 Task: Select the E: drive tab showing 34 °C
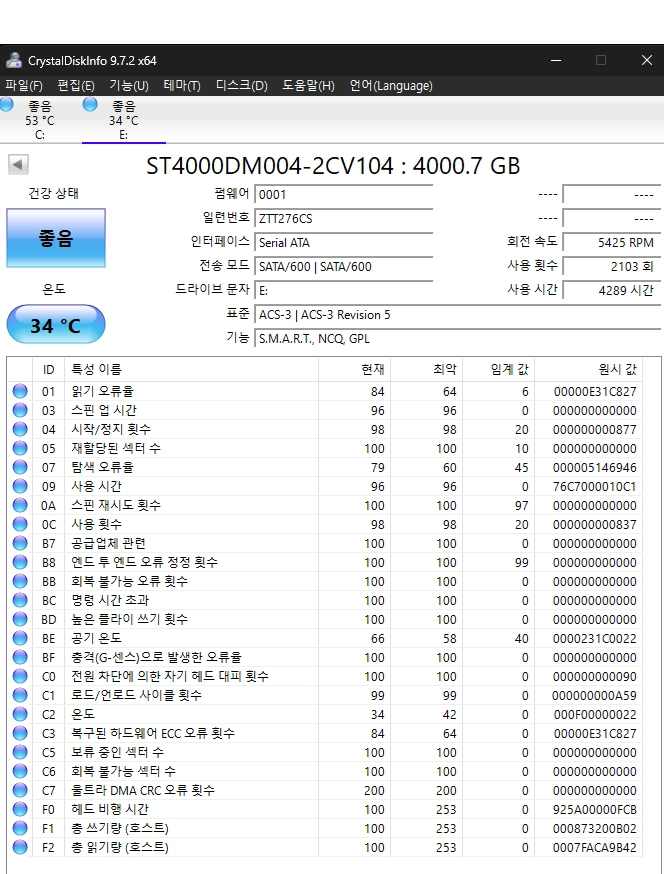[x=124, y=120]
